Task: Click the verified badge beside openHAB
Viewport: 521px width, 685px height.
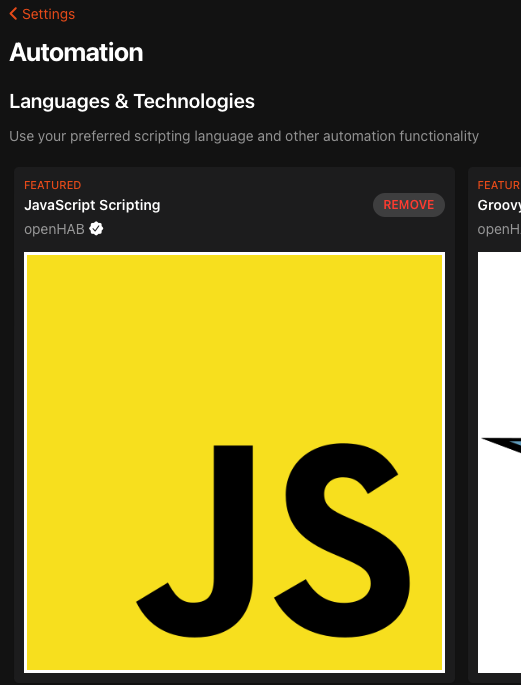Action: (96, 228)
